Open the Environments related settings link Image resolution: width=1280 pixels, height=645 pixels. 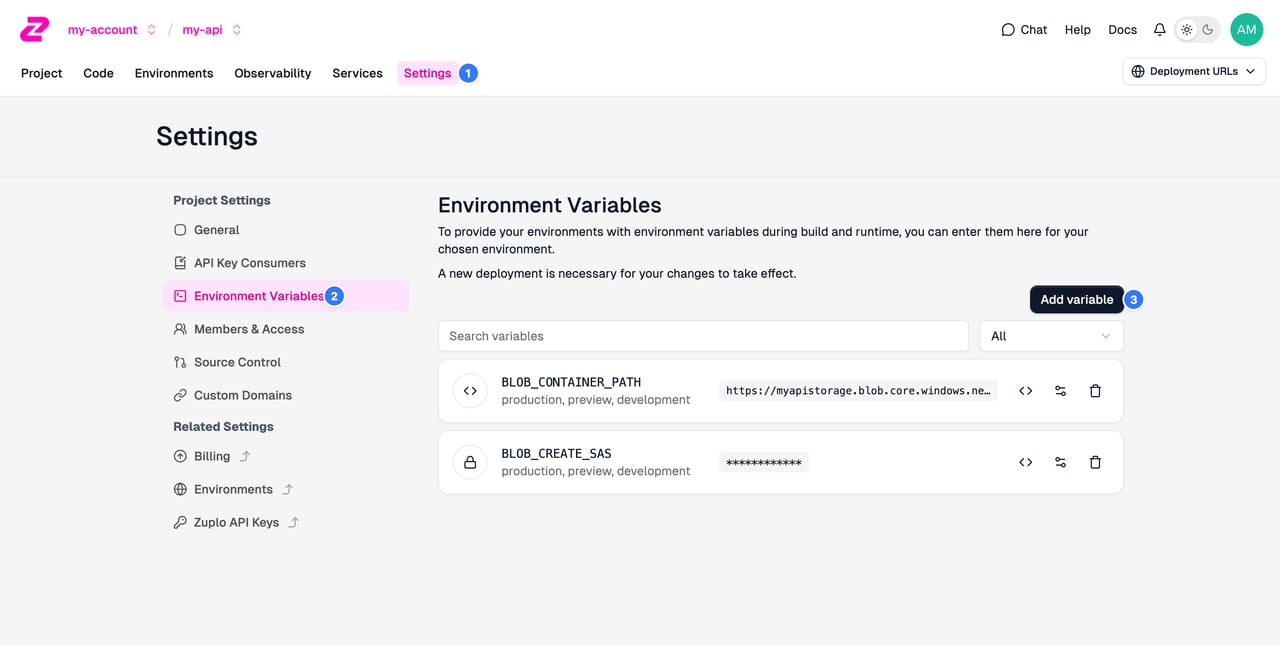click(233, 489)
